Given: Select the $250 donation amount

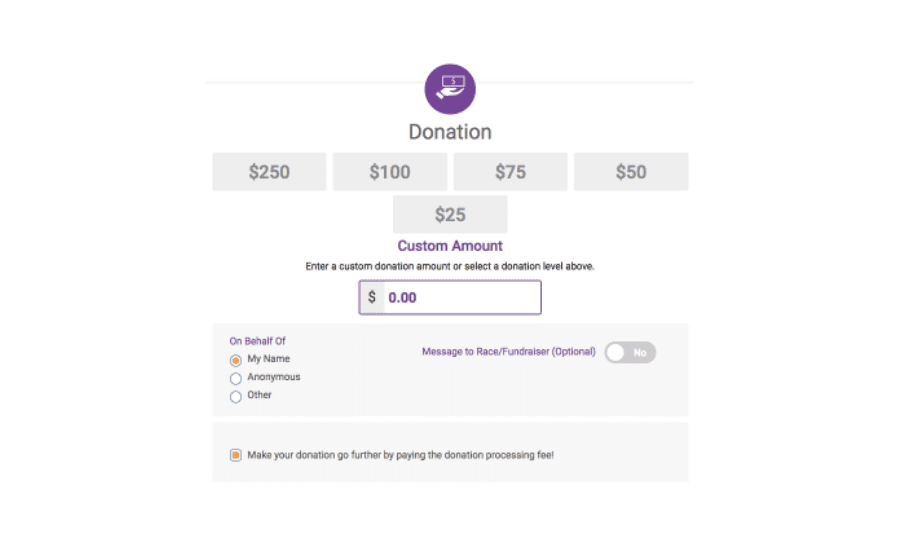Looking at the screenshot, I should click(269, 172).
